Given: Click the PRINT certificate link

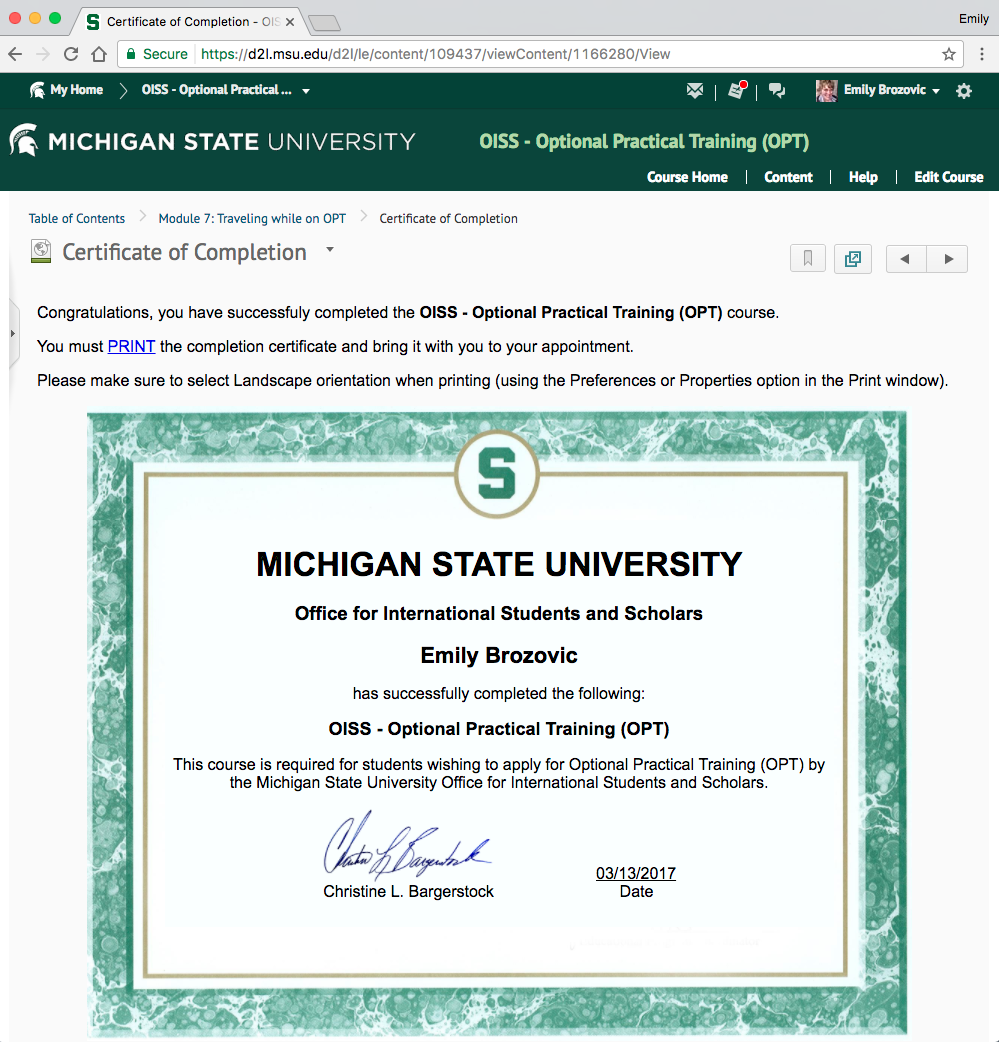Looking at the screenshot, I should (x=131, y=346).
